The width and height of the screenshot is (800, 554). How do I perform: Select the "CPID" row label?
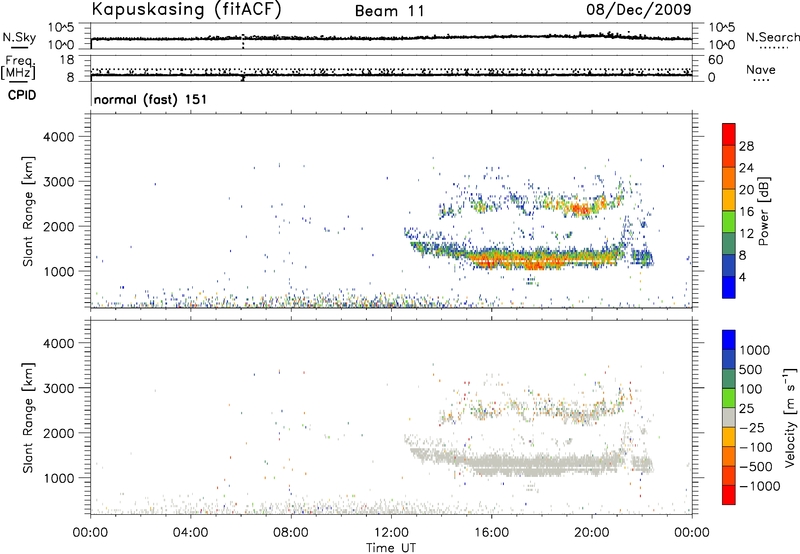pyautogui.click(x=22, y=95)
